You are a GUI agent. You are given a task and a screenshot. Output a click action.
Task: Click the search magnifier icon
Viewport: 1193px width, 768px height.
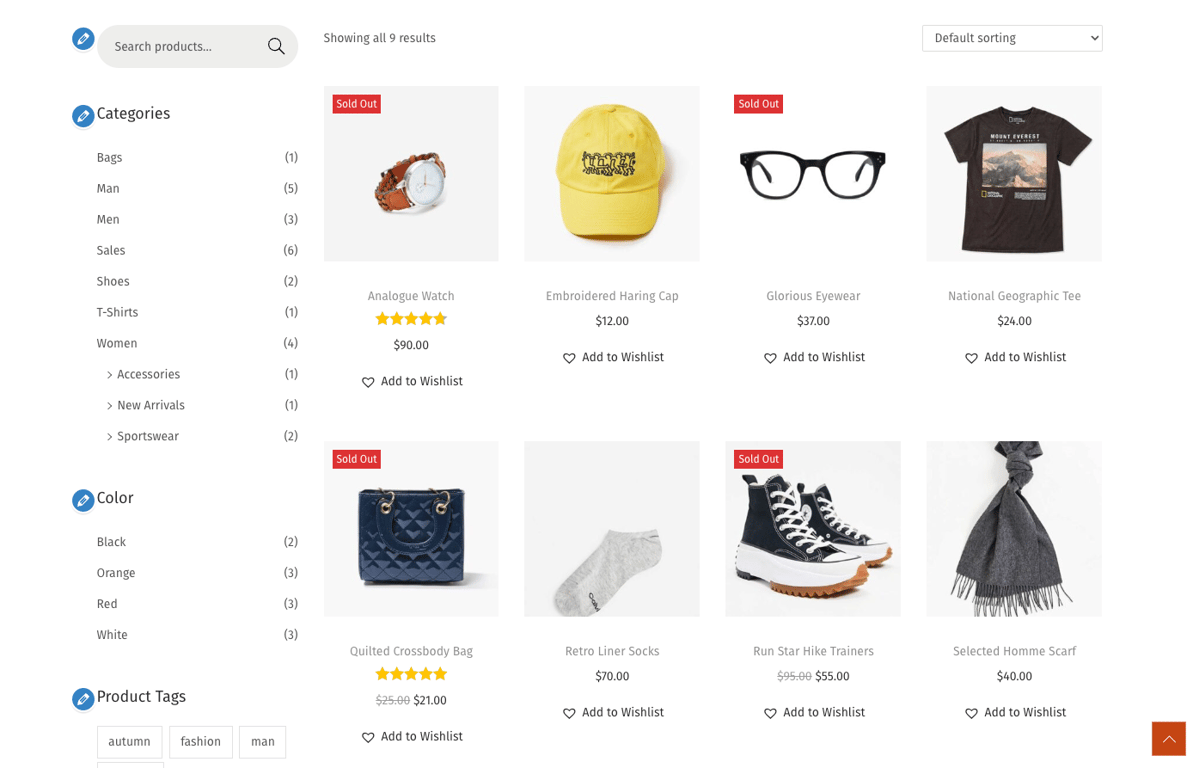(x=275, y=46)
